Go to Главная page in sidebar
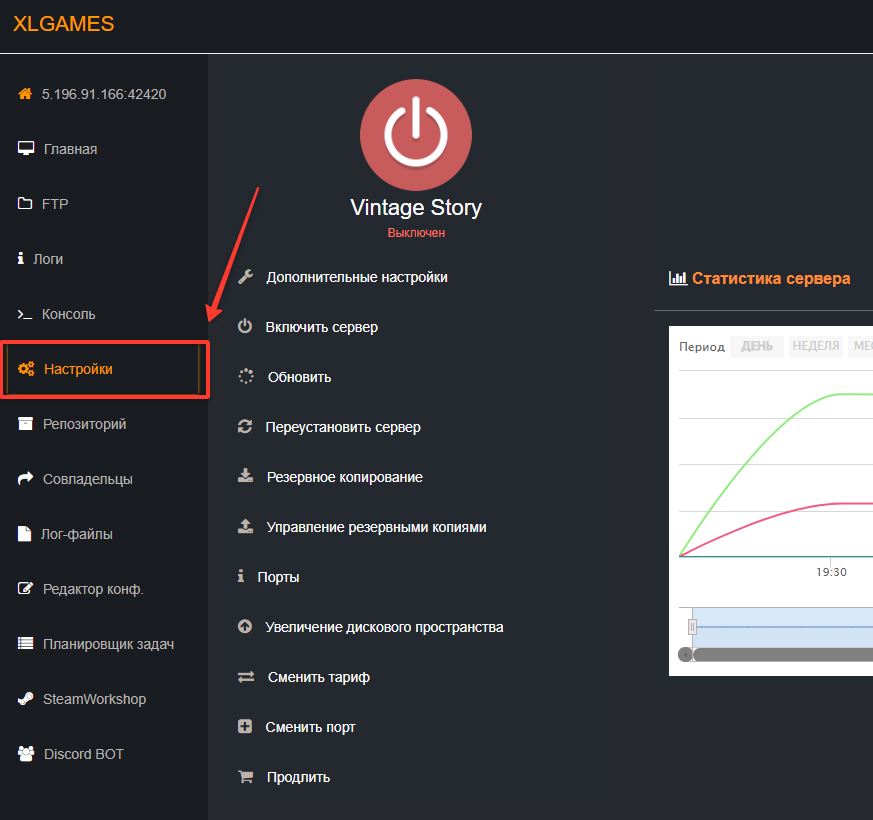The height and width of the screenshot is (820, 873). [x=70, y=149]
